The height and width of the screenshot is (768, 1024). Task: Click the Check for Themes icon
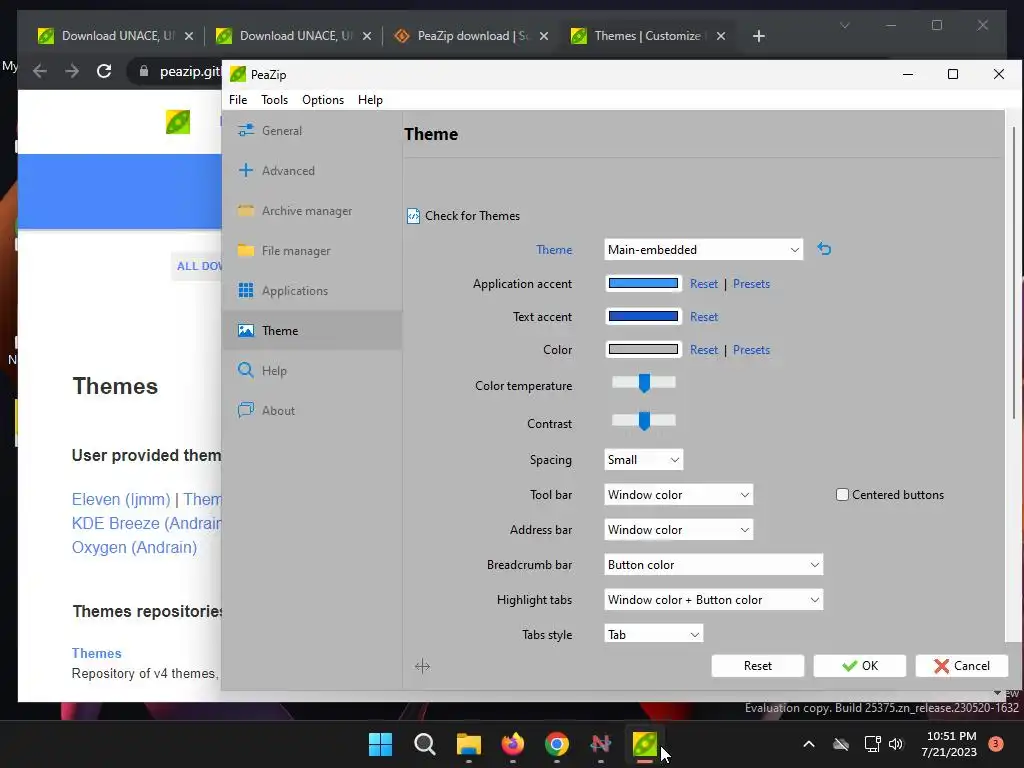413,216
